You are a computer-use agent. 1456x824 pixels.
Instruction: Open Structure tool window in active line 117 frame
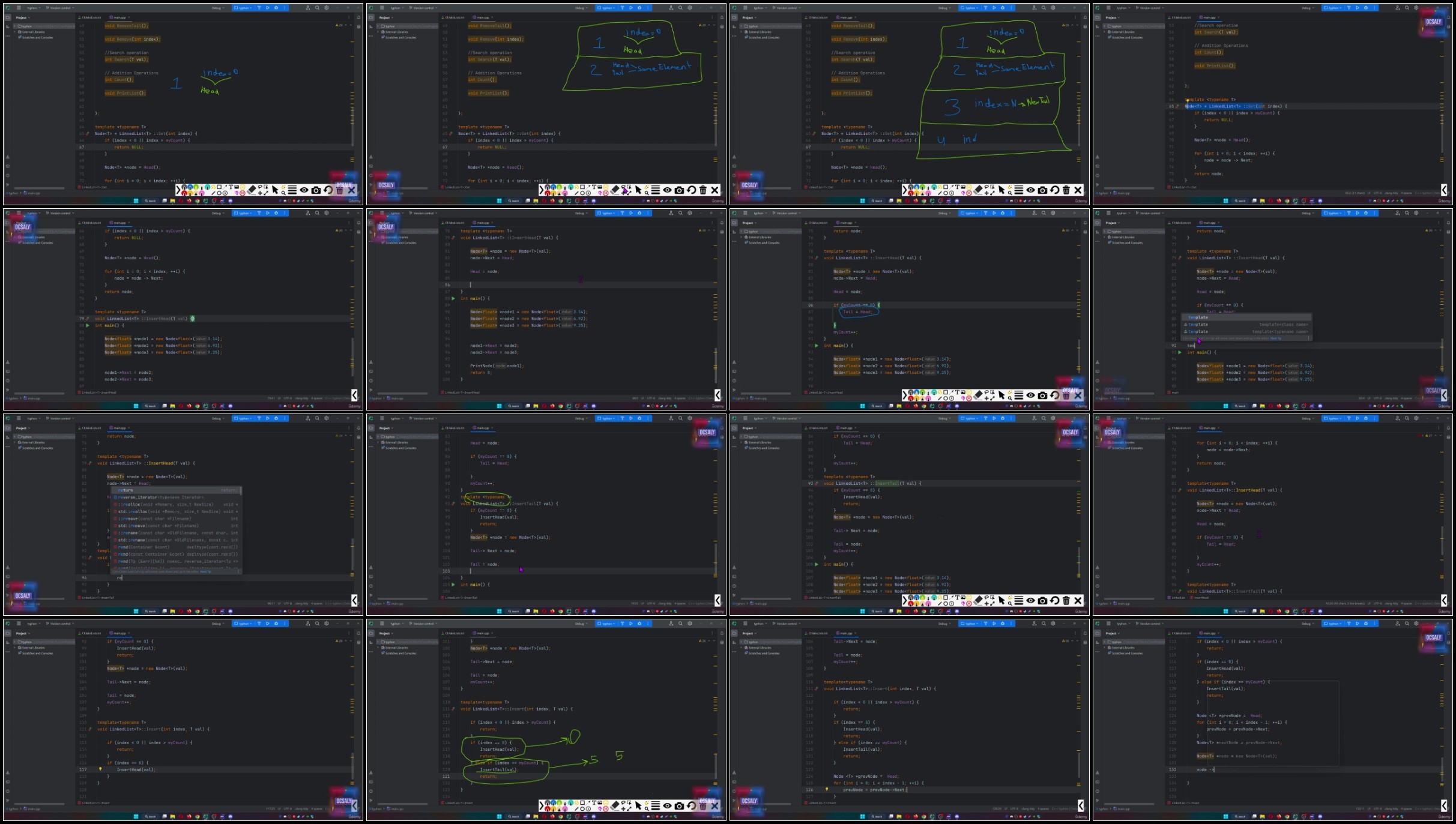pos(8,642)
